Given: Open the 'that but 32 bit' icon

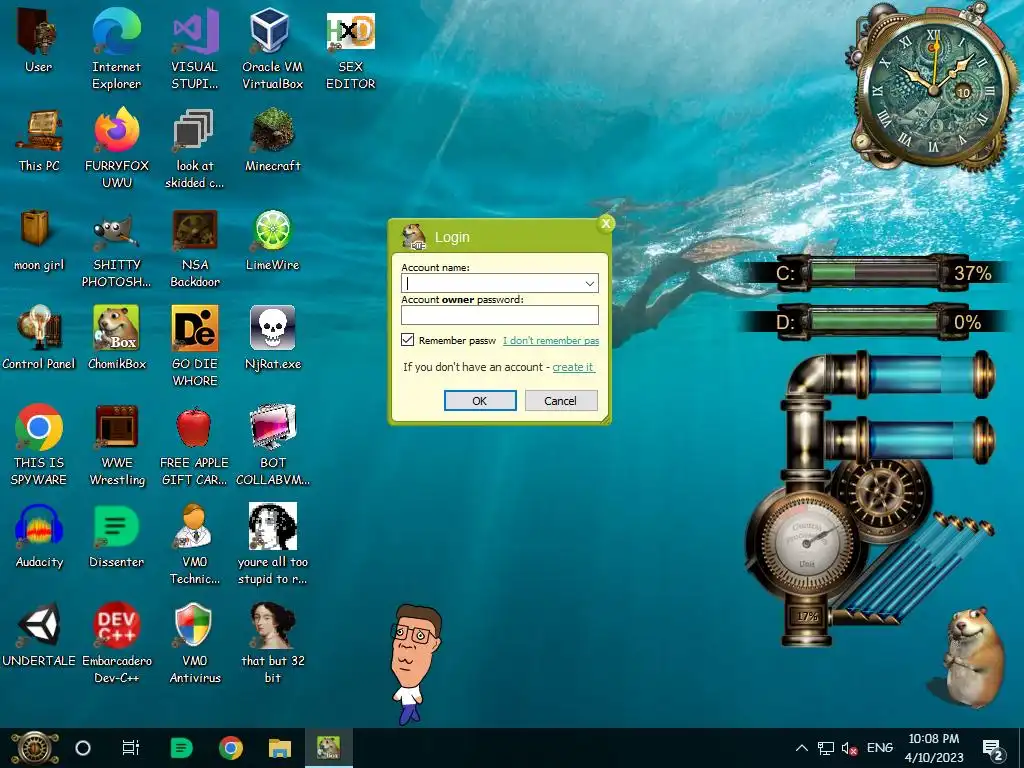Looking at the screenshot, I should [x=272, y=643].
